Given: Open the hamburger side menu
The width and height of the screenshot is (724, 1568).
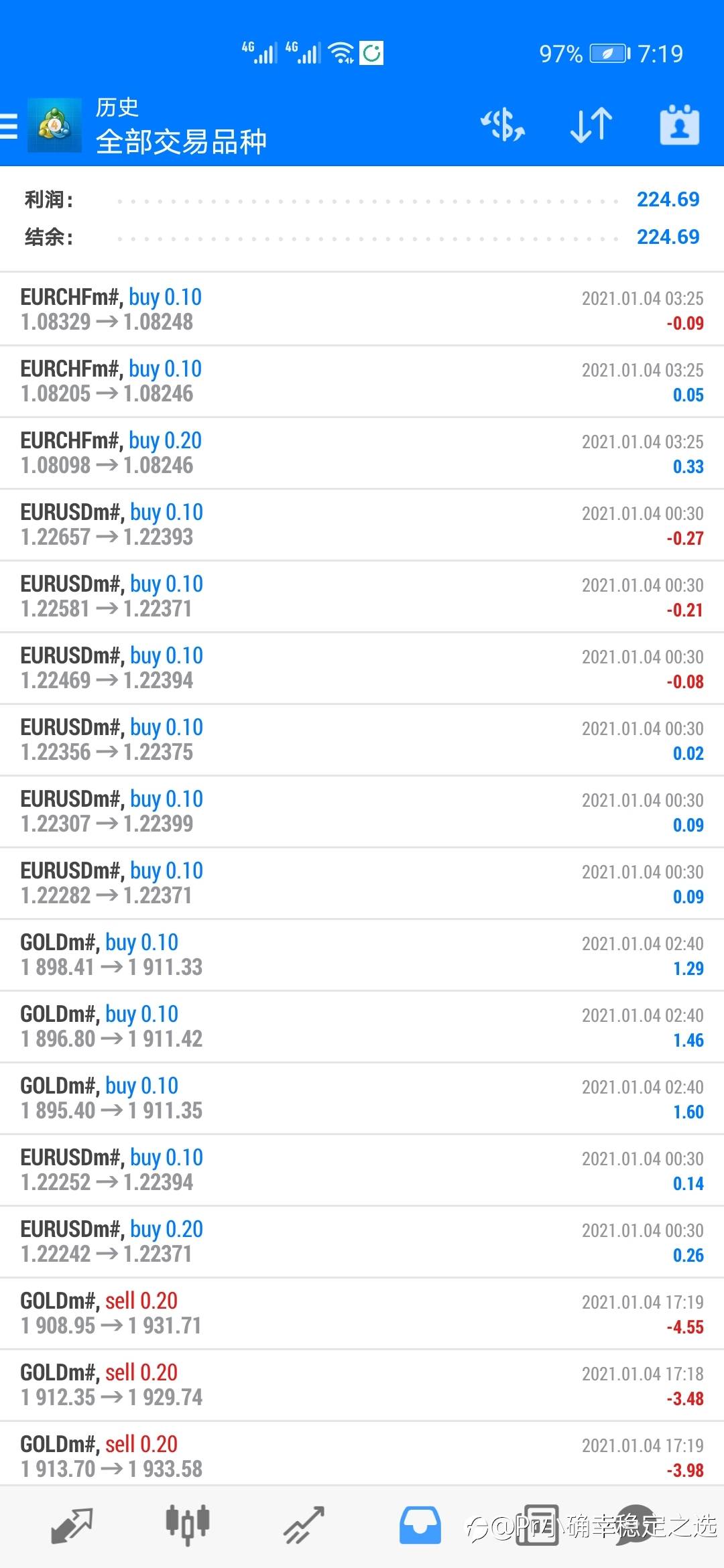Looking at the screenshot, I should pyautogui.click(x=8, y=126).
